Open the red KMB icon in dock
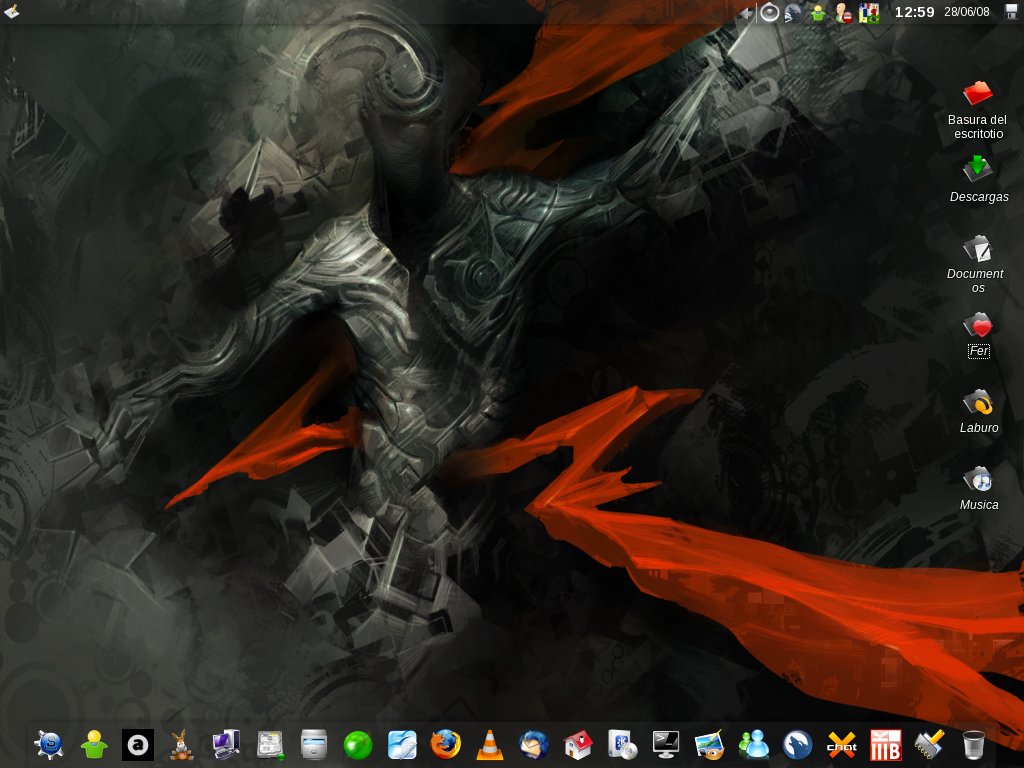Viewport: 1024px width, 768px height. click(886, 745)
